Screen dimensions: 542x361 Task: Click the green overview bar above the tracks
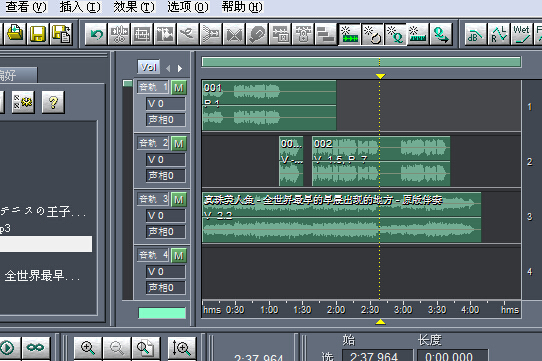pos(361,62)
